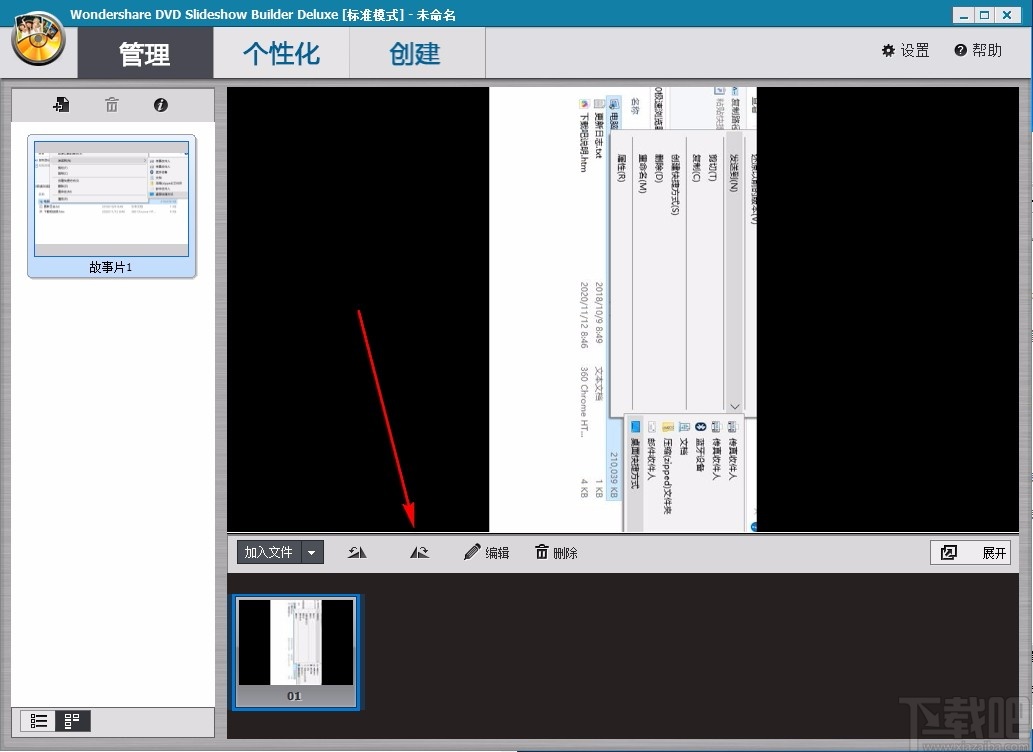The width and height of the screenshot is (1033, 752).
Task: Select the 故事片1 slideshow in the sidebar
Action: point(111,200)
